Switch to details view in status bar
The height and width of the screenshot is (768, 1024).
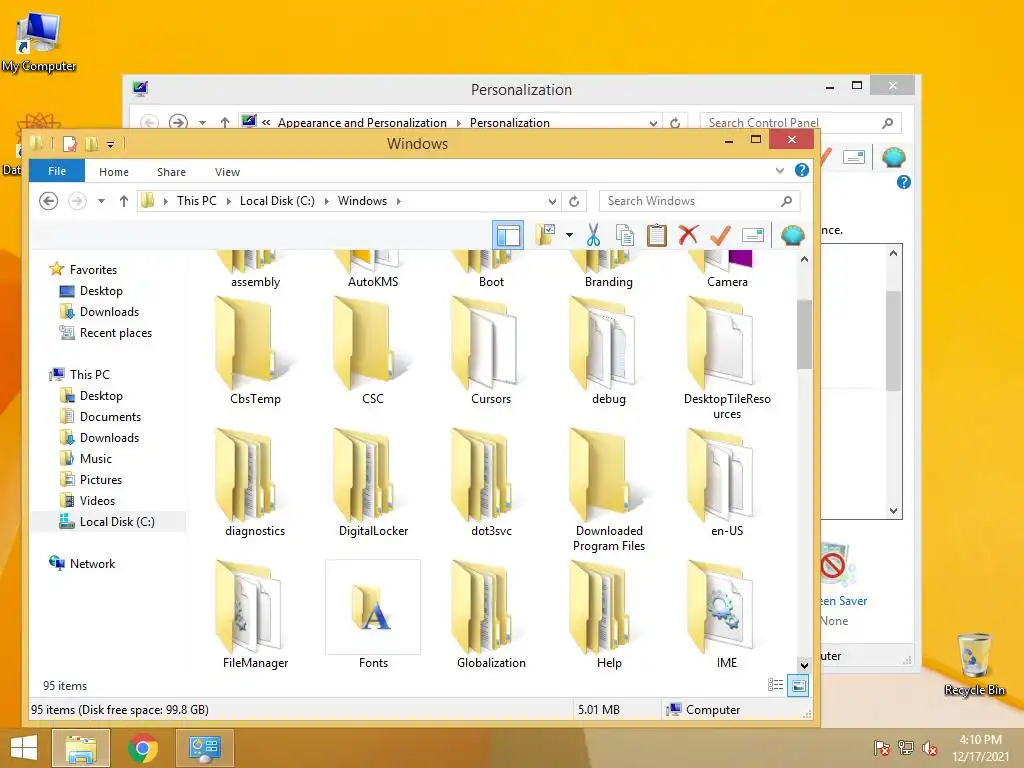click(x=775, y=685)
